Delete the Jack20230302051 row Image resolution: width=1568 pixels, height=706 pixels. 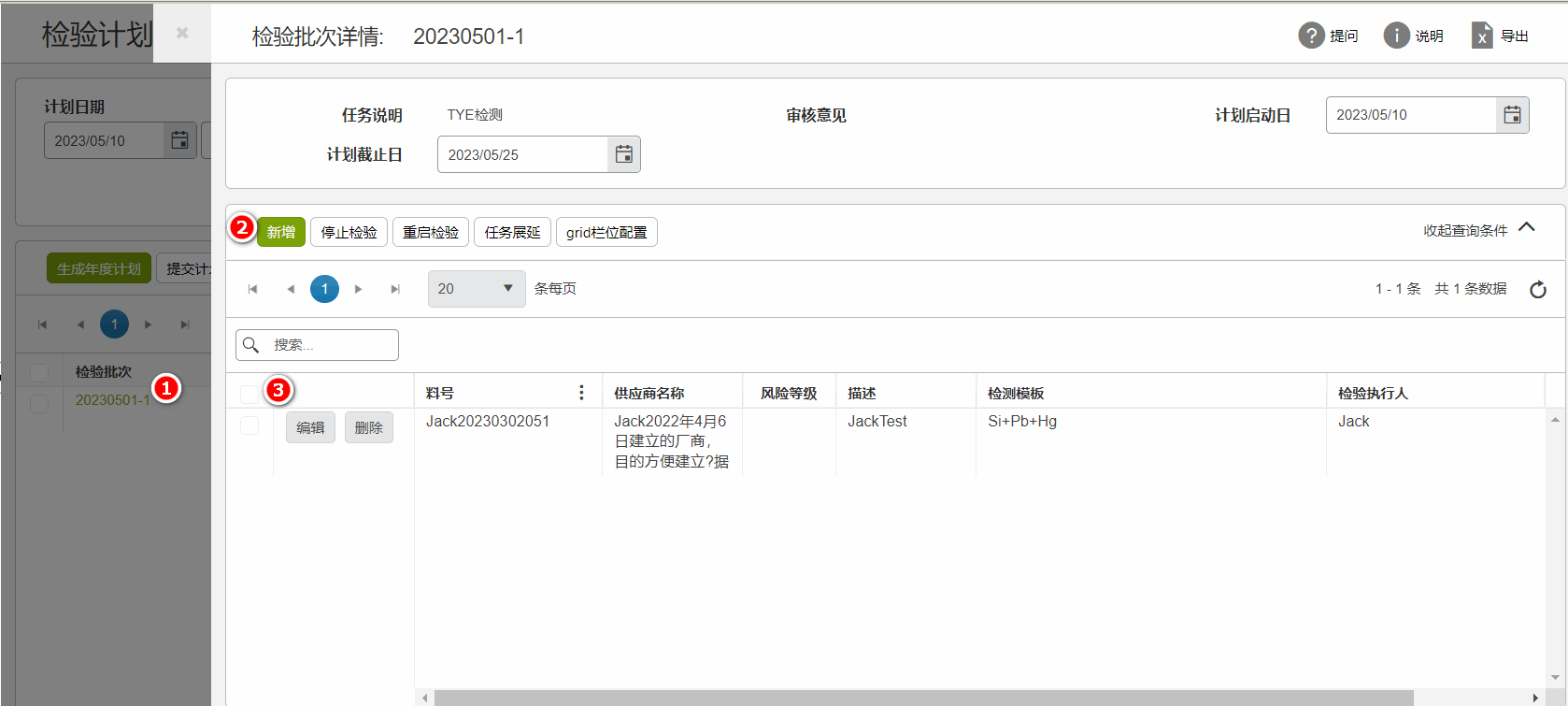pos(369,427)
